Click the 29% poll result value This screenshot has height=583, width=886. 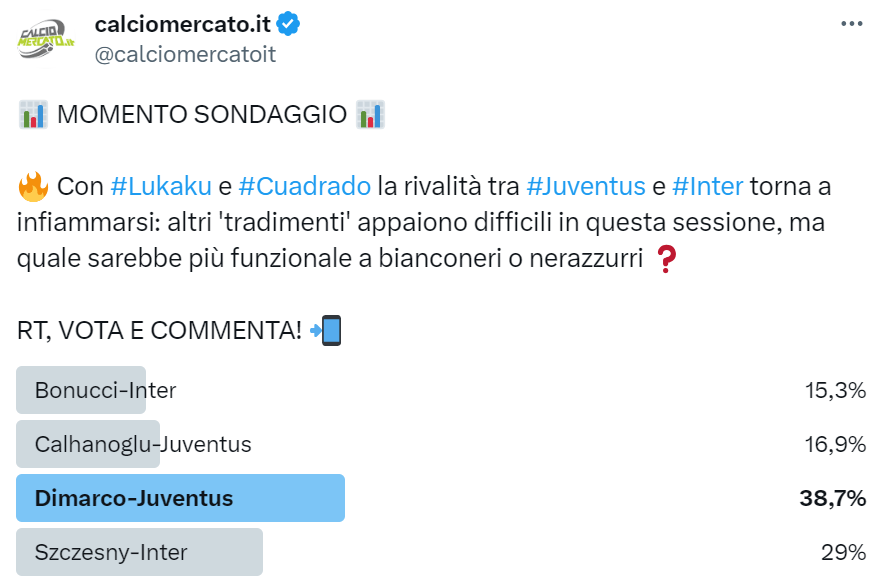(842, 552)
